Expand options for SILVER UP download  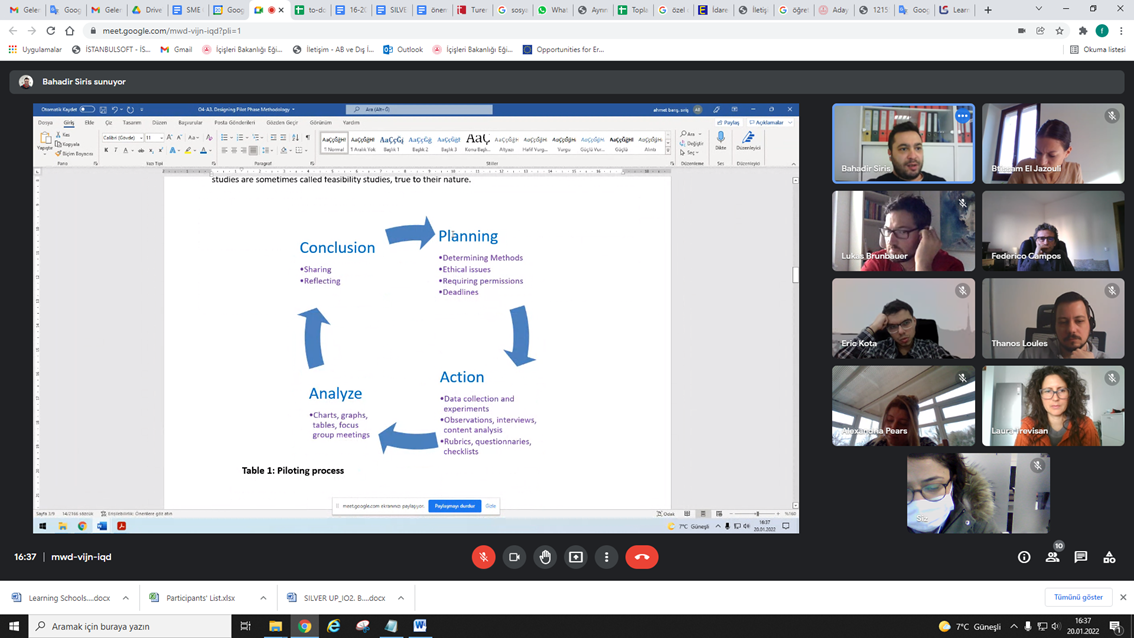(401, 598)
